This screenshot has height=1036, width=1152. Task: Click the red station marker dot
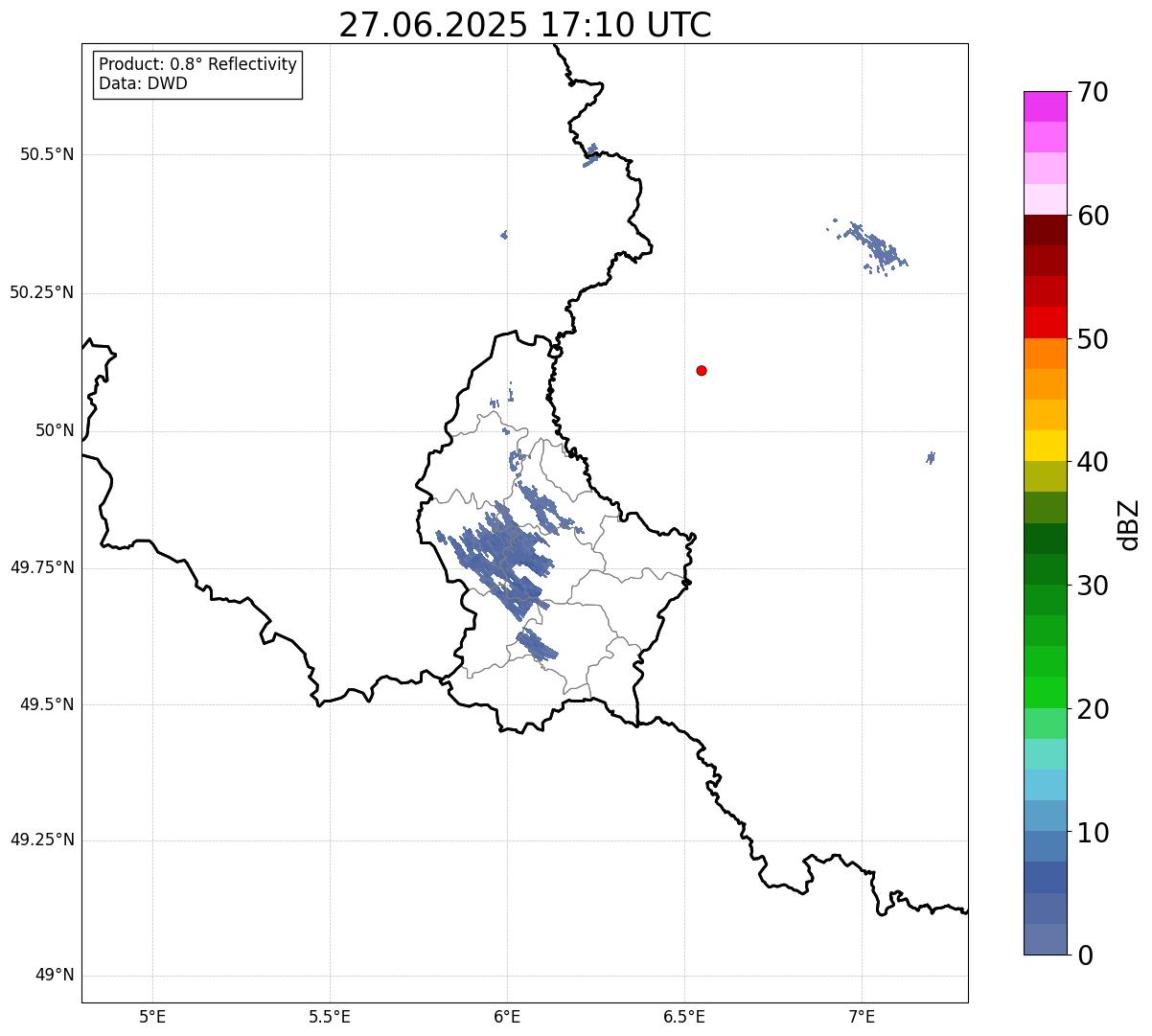pyautogui.click(x=702, y=370)
